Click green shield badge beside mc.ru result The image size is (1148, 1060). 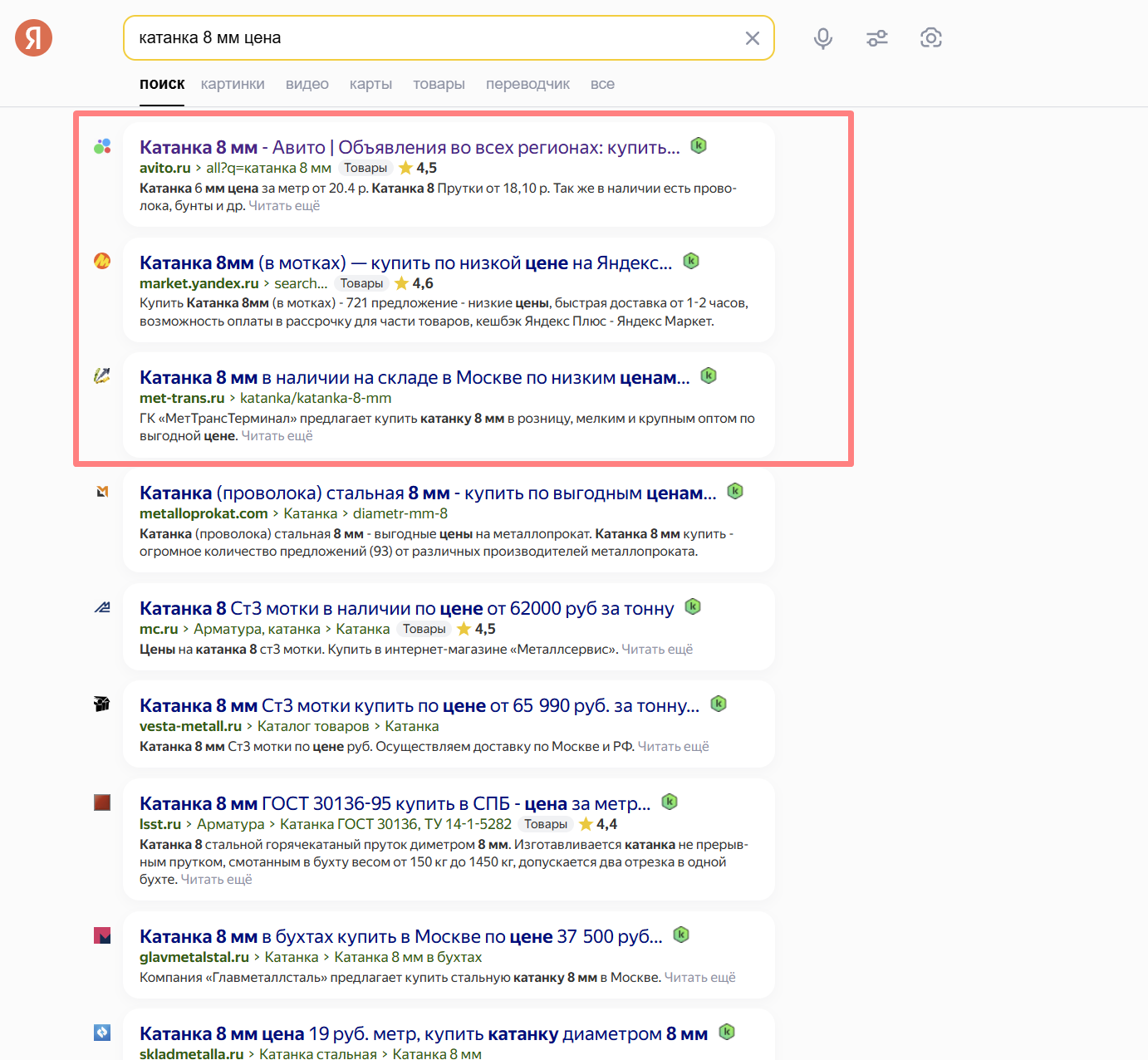[693, 606]
